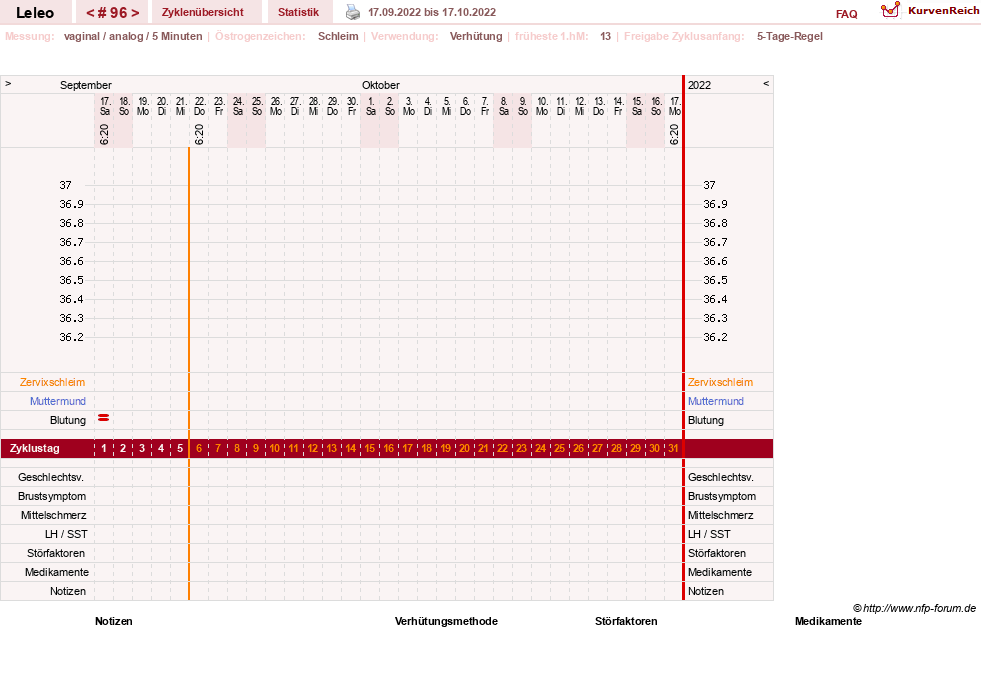981x700 pixels.
Task: Click the left Mittelschmerz row label
Action: click(x=54, y=515)
